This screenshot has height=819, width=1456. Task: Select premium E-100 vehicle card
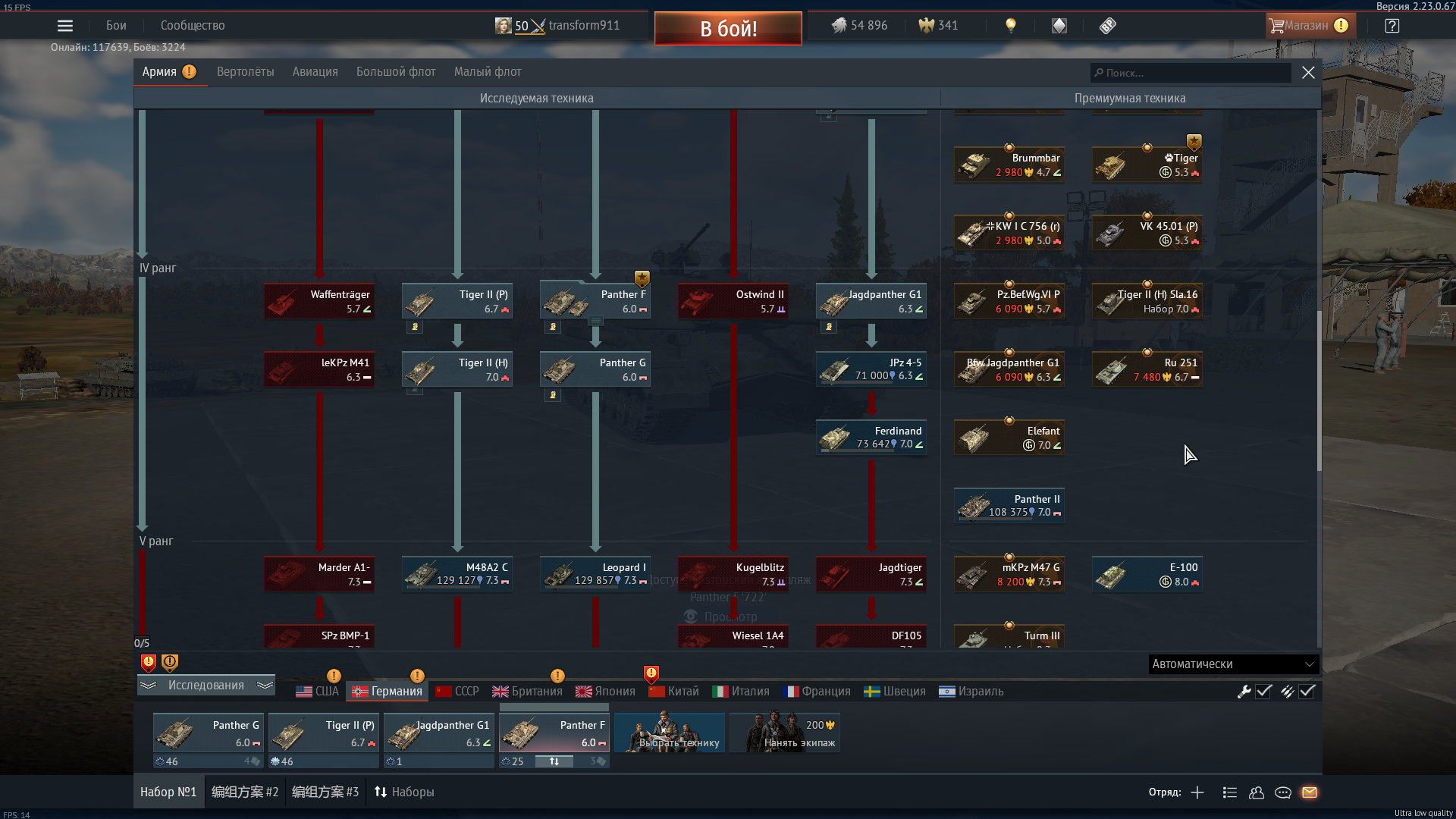tap(1147, 575)
